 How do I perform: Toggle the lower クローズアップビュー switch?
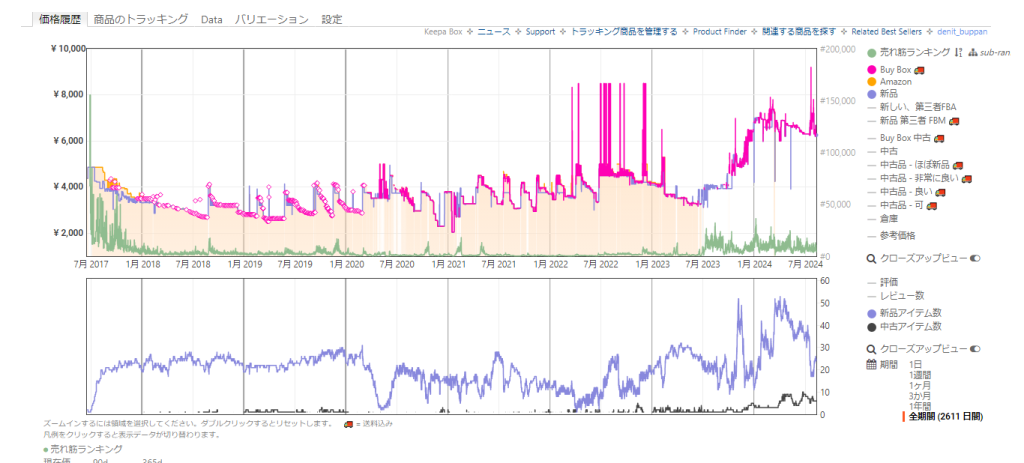(974, 348)
